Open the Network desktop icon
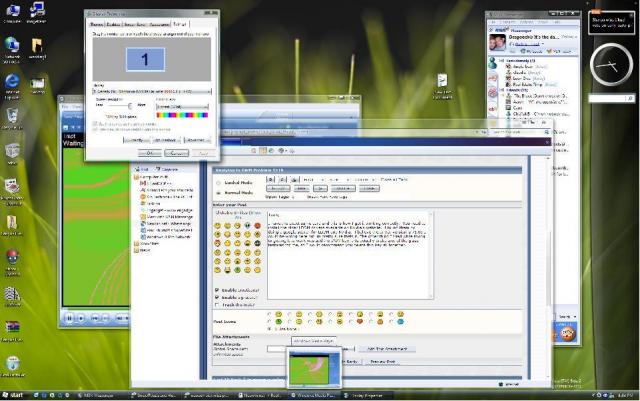 [x=12, y=50]
